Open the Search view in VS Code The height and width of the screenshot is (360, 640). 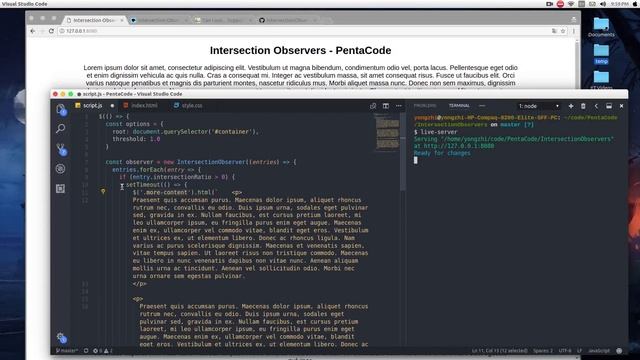coord(61,129)
